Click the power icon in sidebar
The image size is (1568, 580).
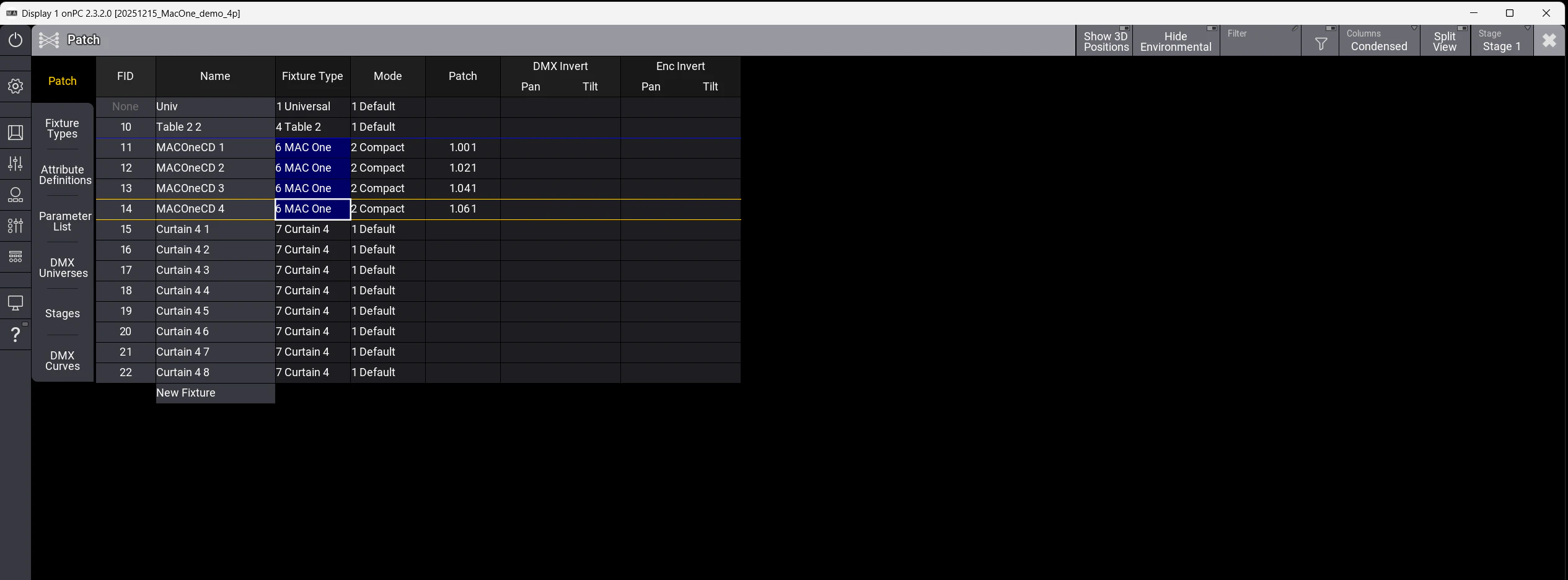click(x=15, y=40)
